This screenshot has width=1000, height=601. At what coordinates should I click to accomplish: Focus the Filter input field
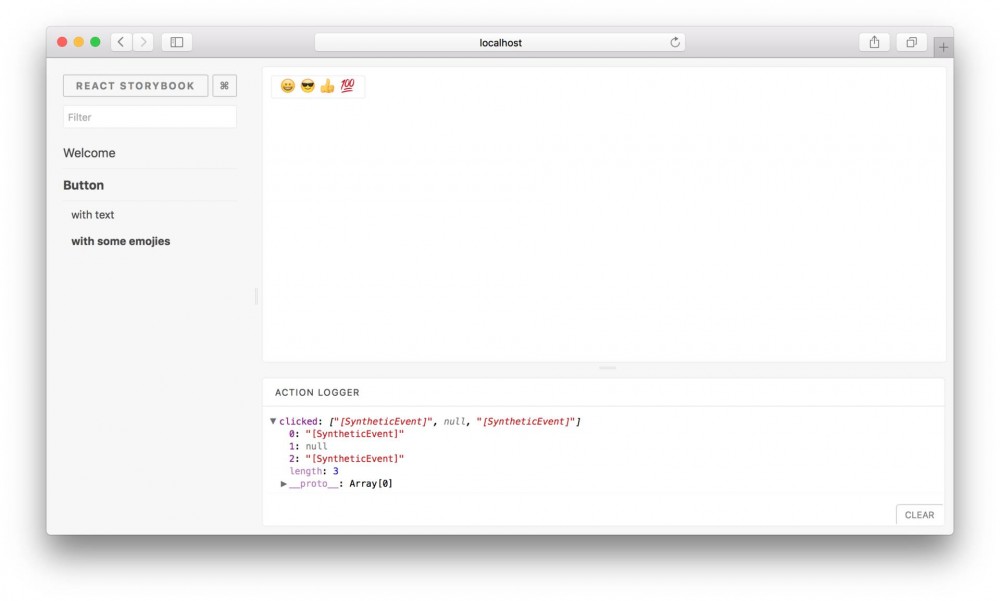point(150,117)
